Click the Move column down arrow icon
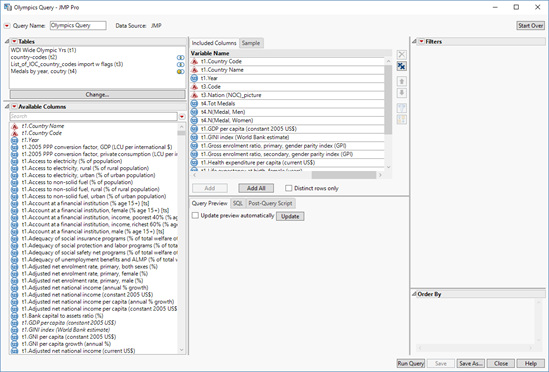 point(402,93)
